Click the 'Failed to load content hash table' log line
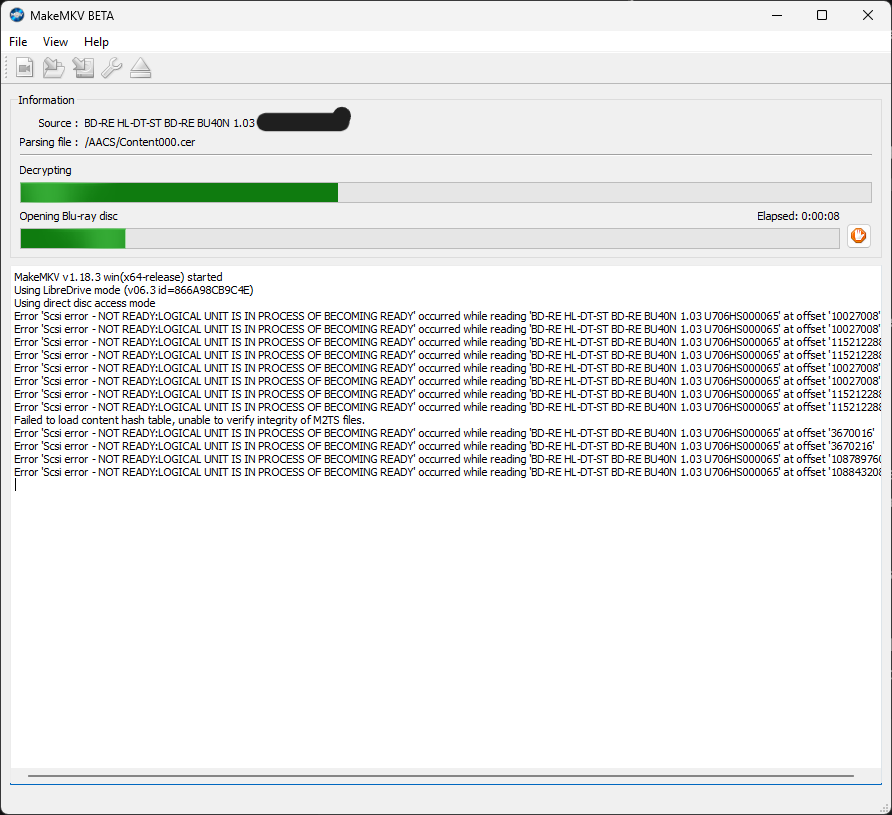This screenshot has height=815, width=892. pyautogui.click(x=189, y=420)
